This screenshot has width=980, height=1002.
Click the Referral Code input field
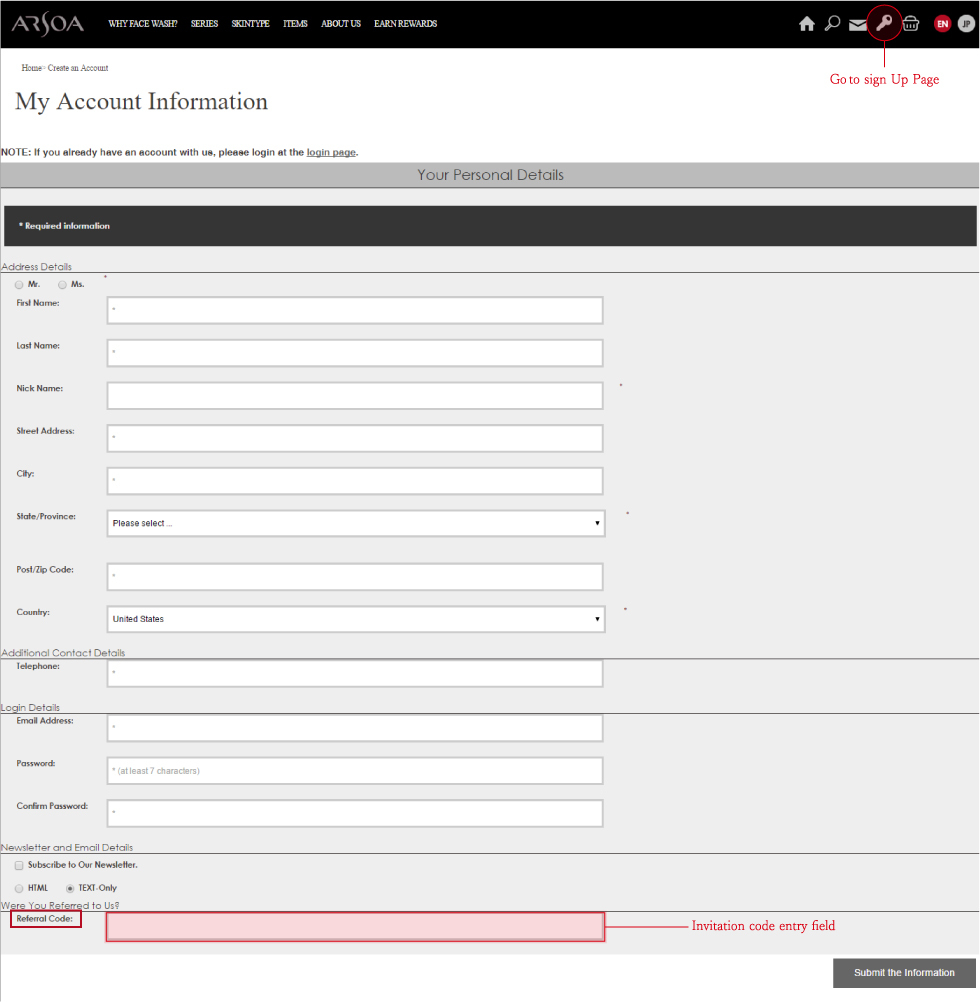coord(355,927)
